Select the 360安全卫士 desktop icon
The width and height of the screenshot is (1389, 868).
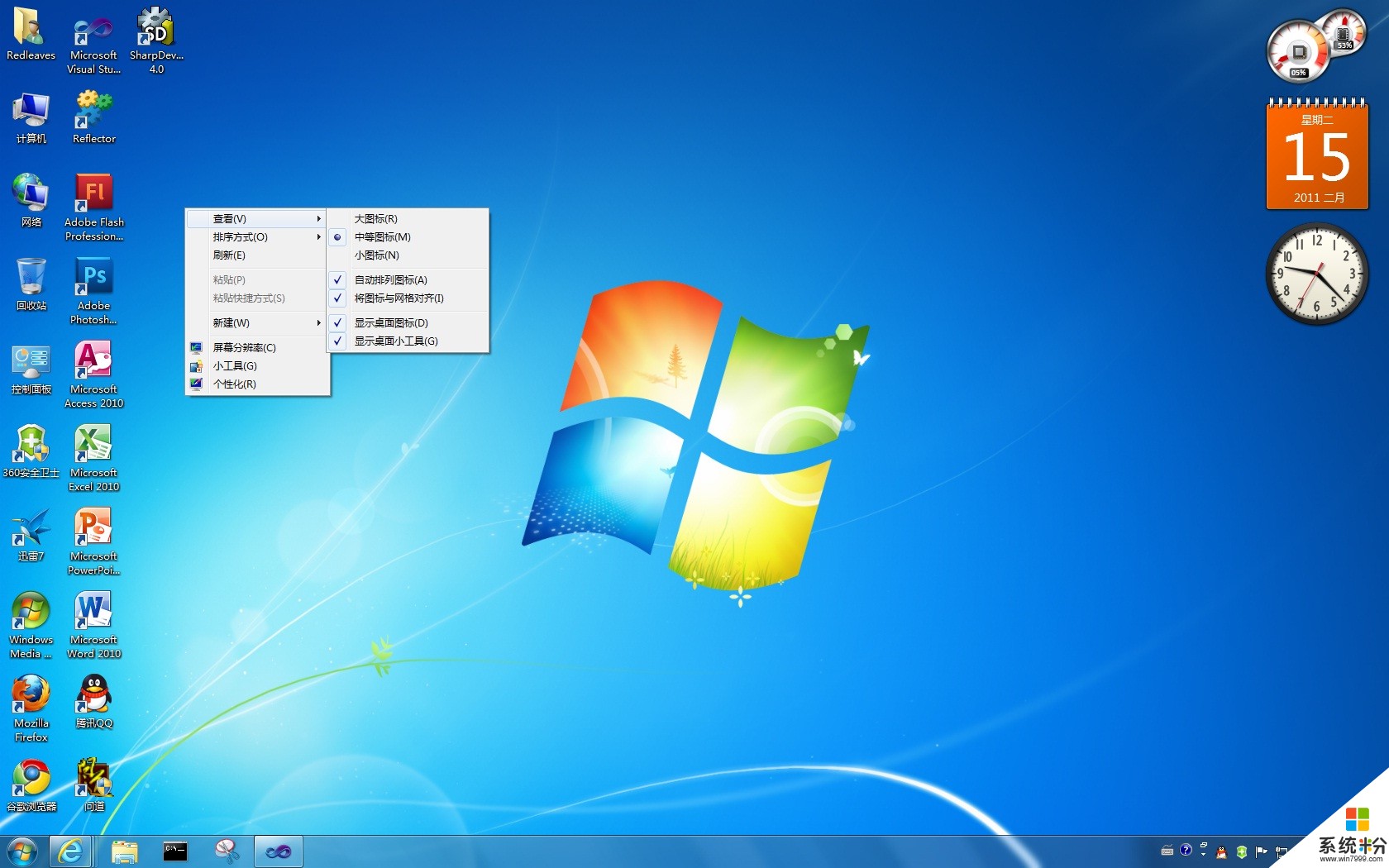[31, 452]
